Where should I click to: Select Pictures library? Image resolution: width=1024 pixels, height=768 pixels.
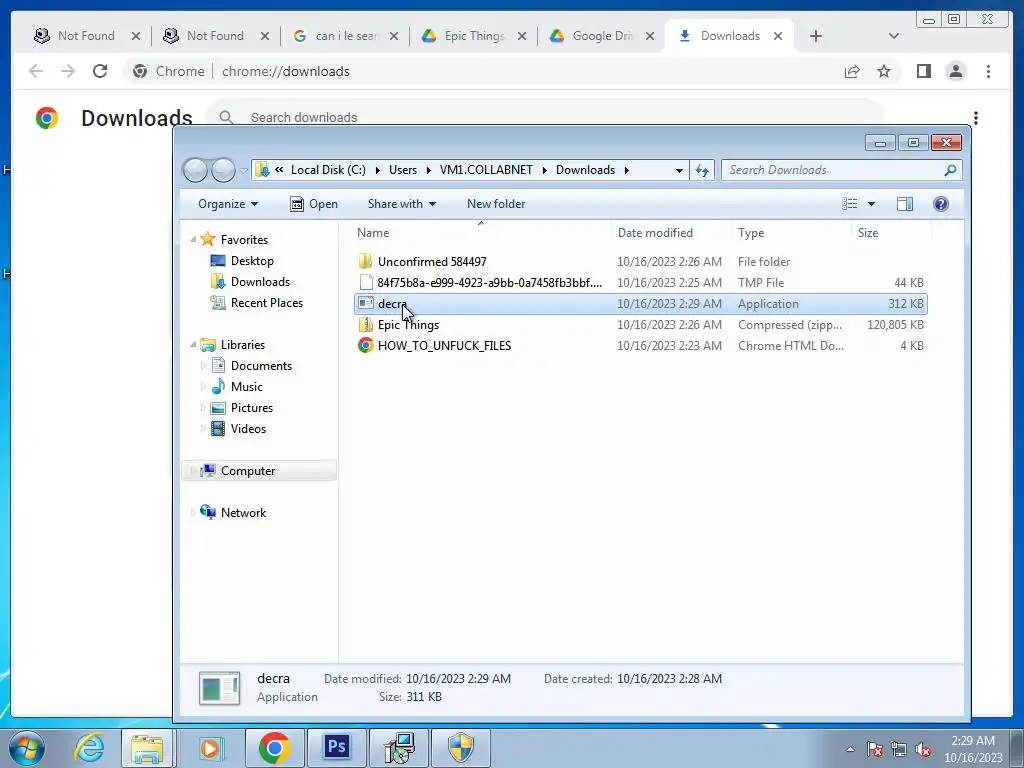point(242,408)
